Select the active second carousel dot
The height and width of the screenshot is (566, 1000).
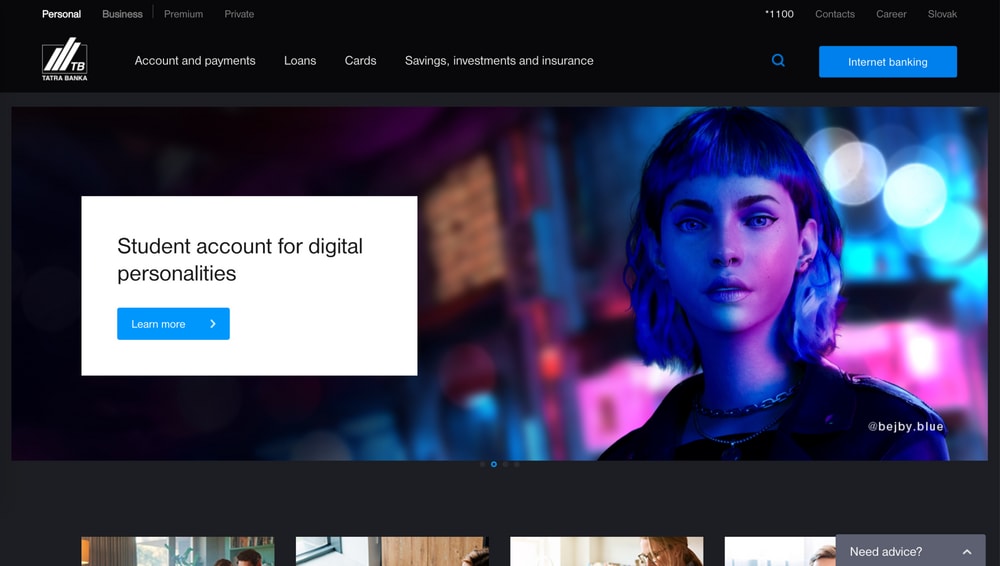[x=494, y=465]
